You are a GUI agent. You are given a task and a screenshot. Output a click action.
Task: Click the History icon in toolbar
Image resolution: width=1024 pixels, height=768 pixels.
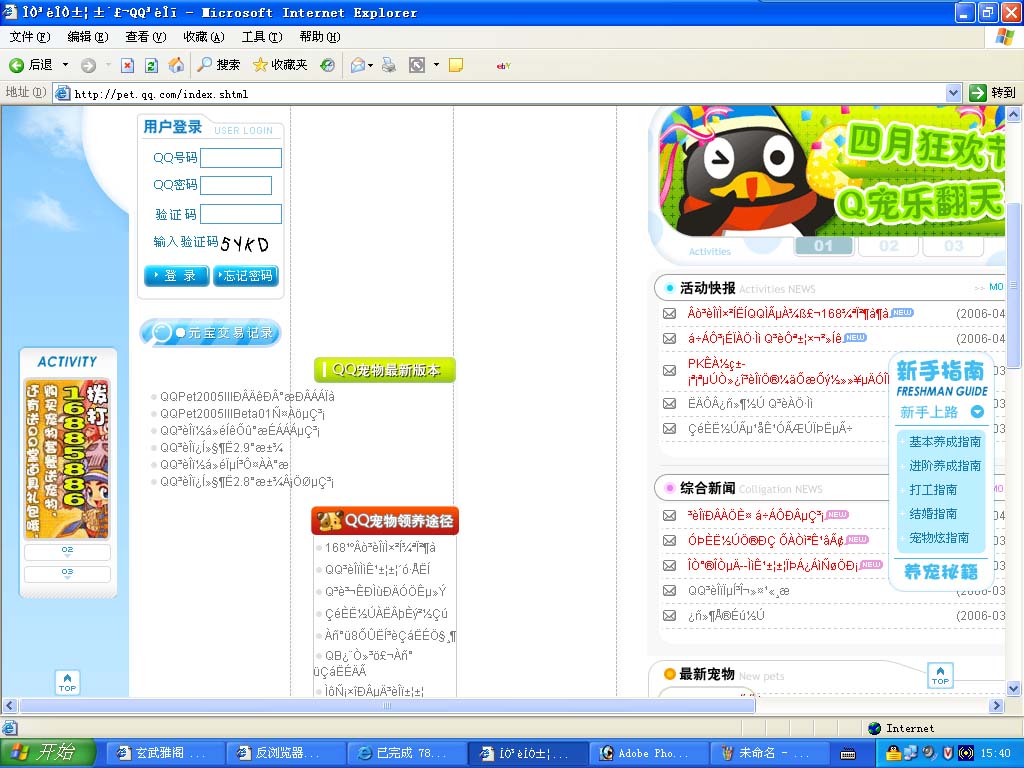pyautogui.click(x=327, y=65)
